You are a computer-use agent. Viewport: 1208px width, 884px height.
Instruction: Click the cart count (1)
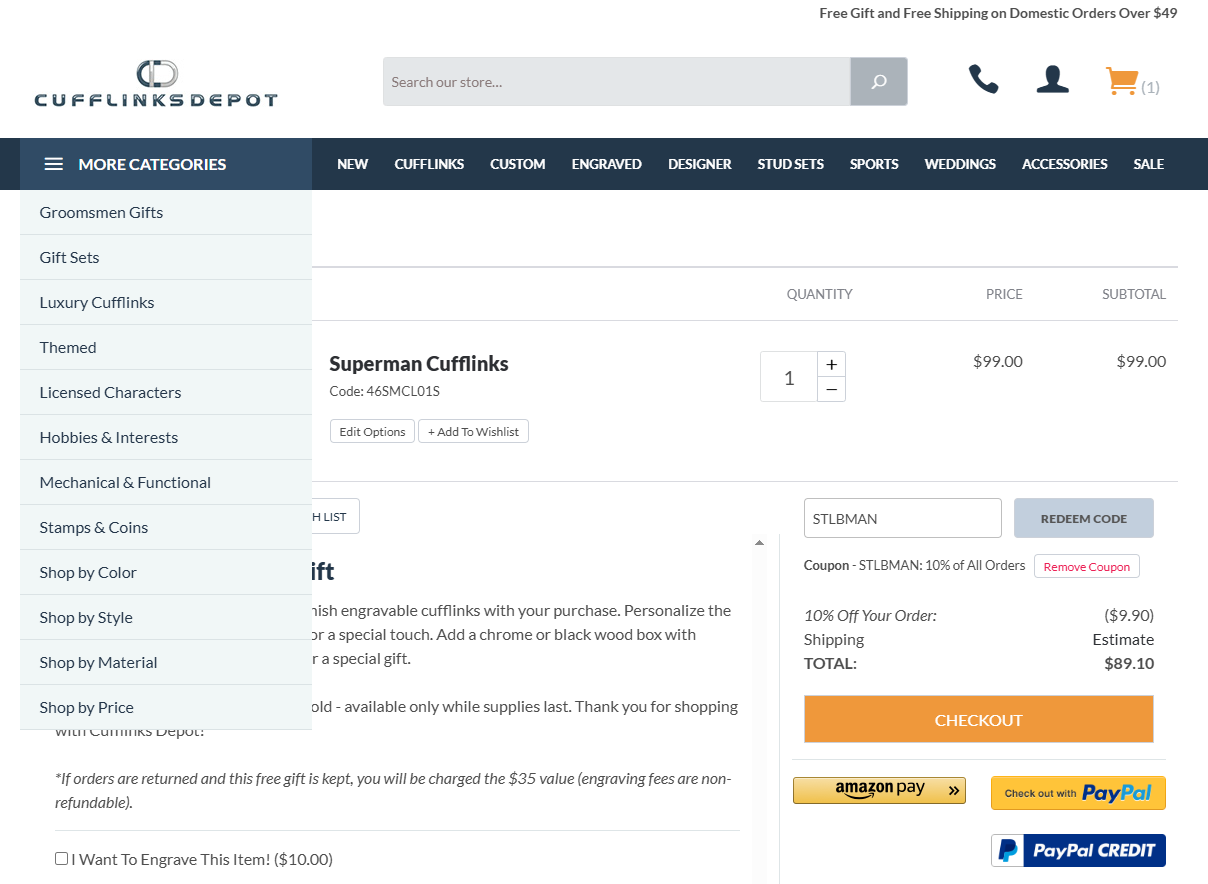[1150, 87]
